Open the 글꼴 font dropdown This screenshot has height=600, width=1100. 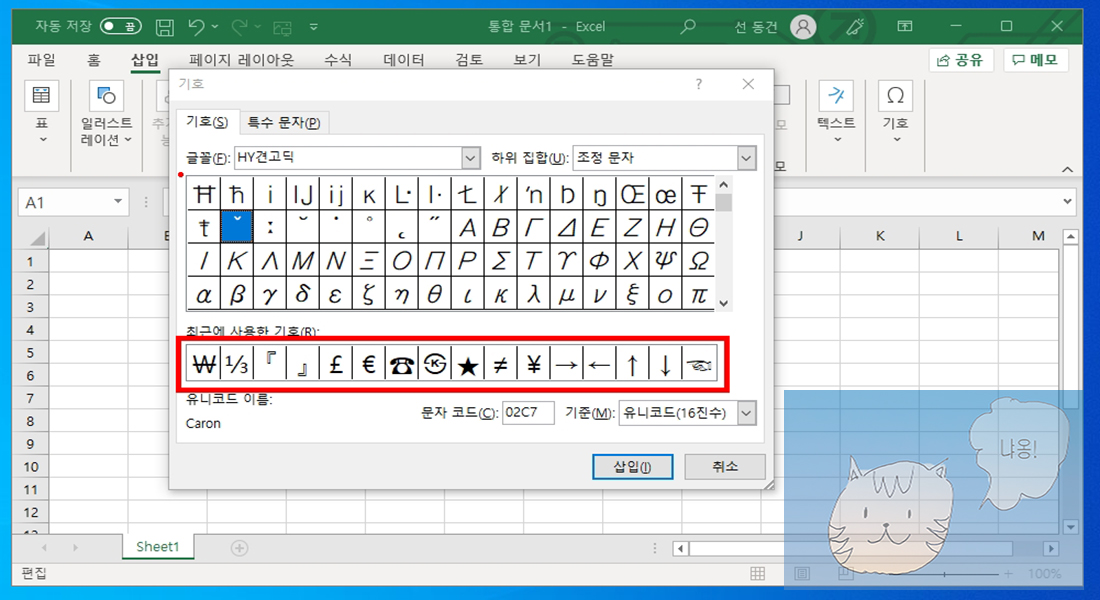tap(471, 158)
